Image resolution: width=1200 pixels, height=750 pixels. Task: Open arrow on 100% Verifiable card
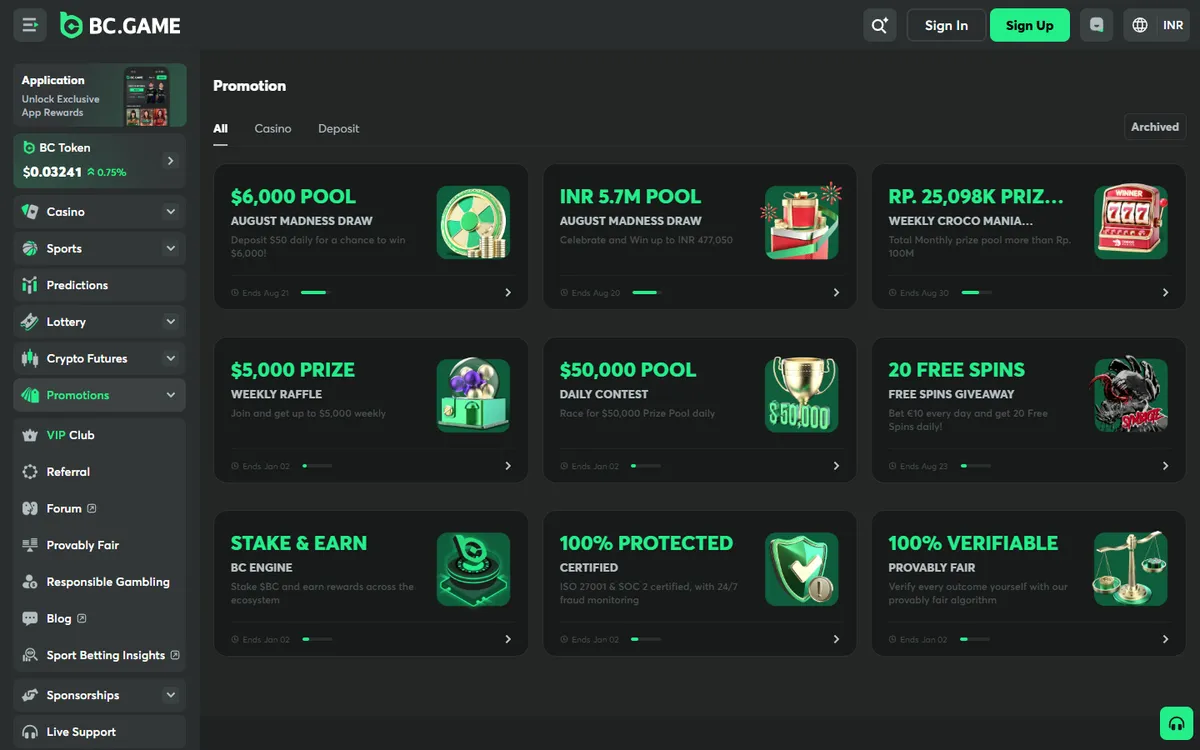[1165, 639]
